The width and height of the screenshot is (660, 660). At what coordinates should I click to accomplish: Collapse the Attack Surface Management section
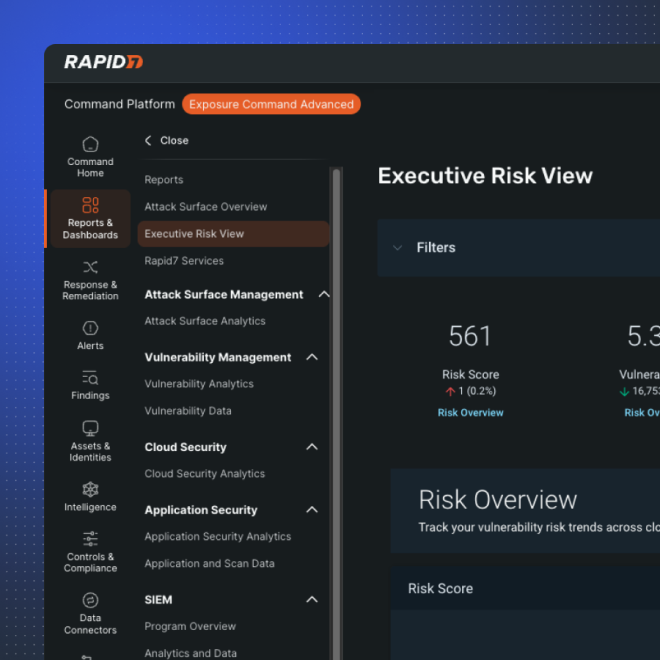point(324,294)
